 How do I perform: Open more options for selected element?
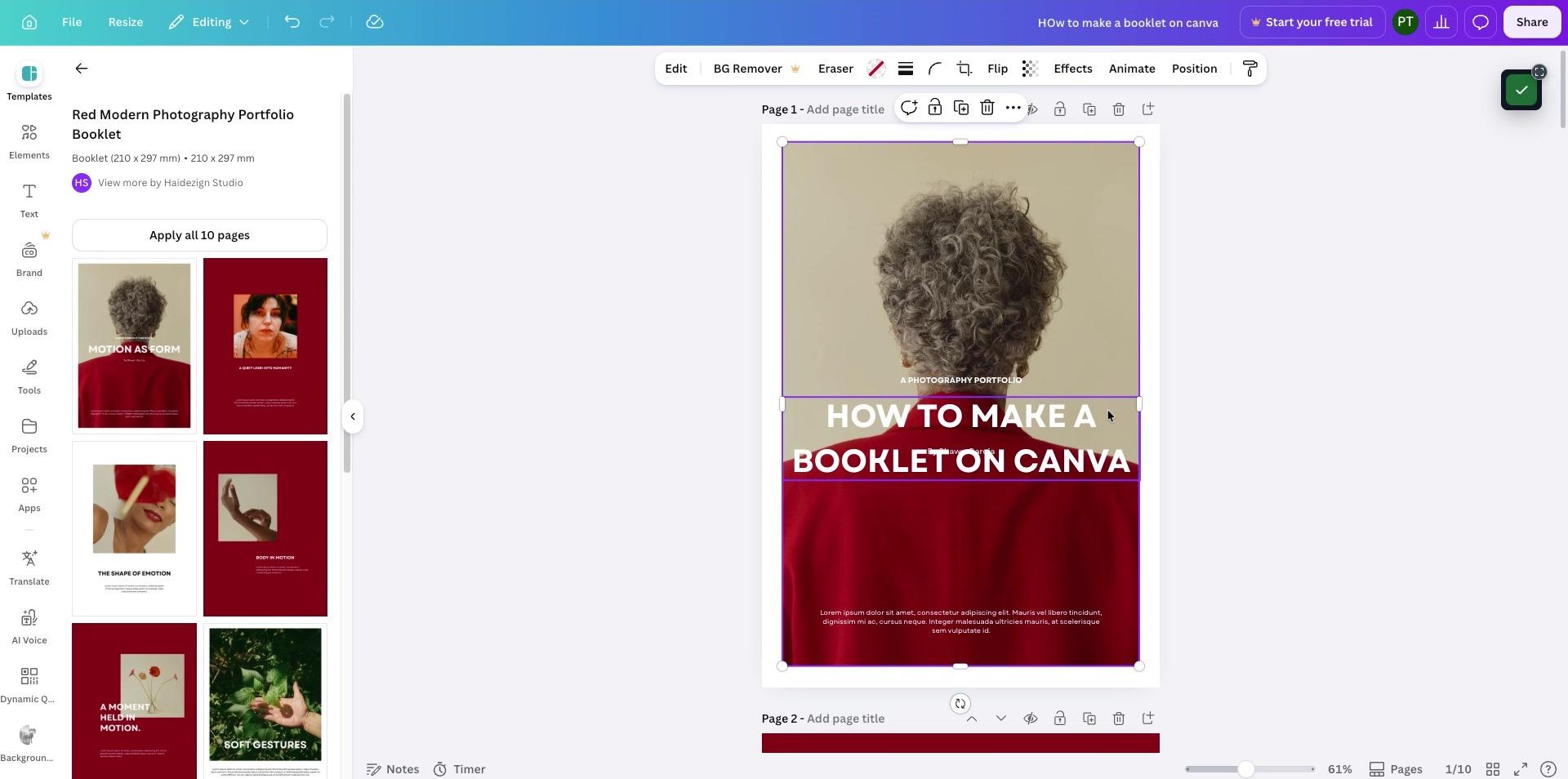[1013, 108]
